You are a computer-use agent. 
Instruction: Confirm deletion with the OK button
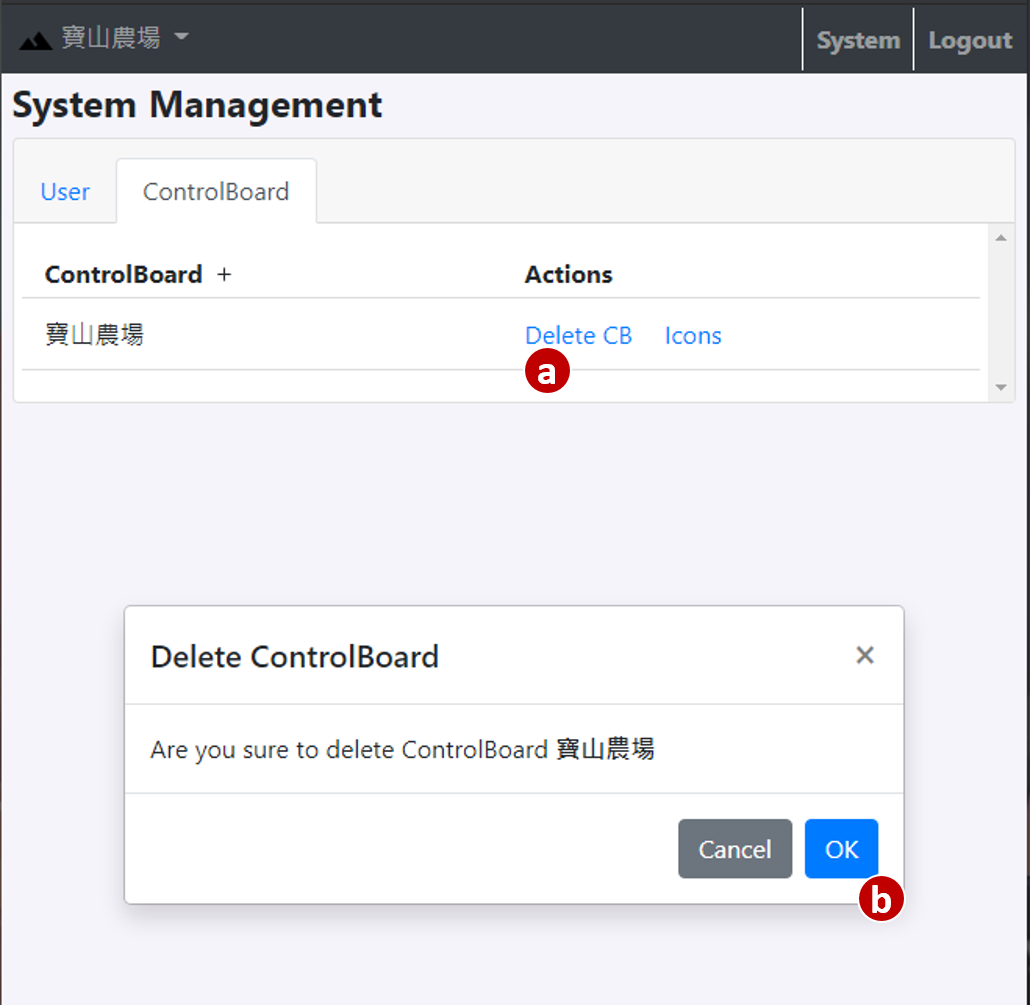click(841, 849)
